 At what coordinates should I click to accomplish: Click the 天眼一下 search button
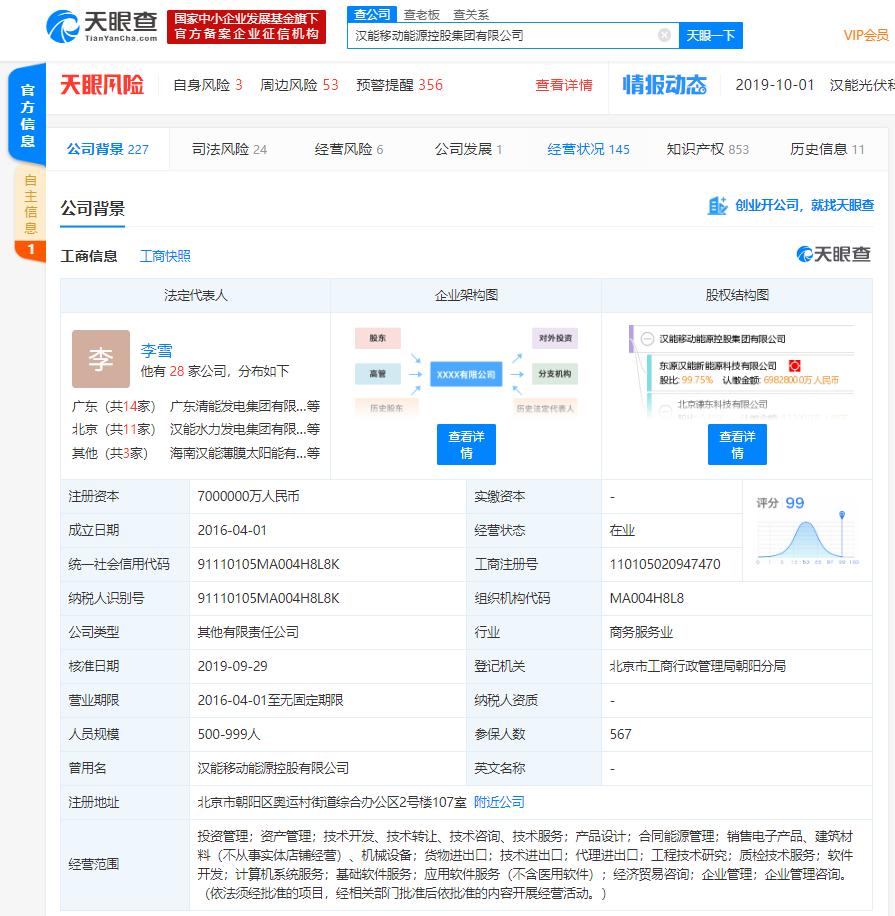pyautogui.click(x=710, y=36)
